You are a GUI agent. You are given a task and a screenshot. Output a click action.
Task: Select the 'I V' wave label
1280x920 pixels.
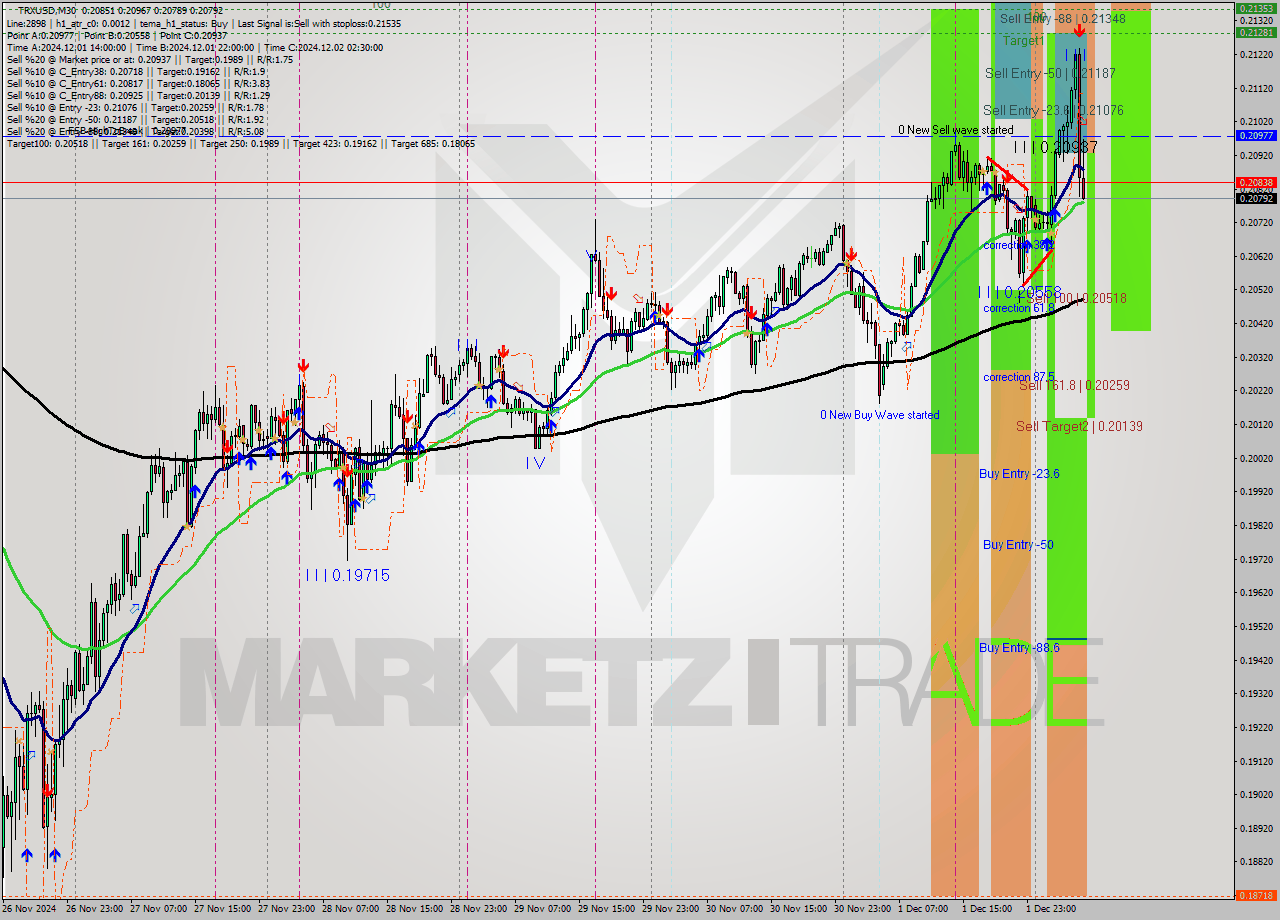pyautogui.click(x=535, y=463)
